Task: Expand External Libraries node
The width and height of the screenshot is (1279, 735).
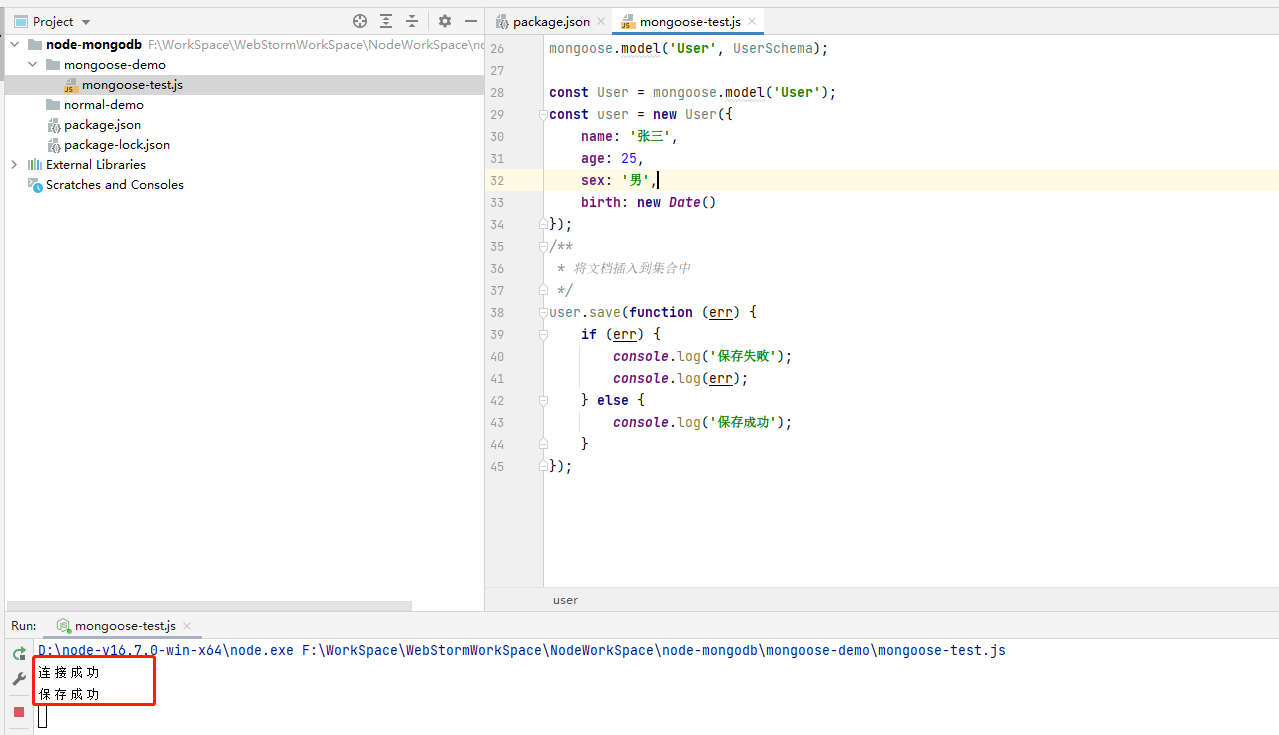Action: pos(14,165)
